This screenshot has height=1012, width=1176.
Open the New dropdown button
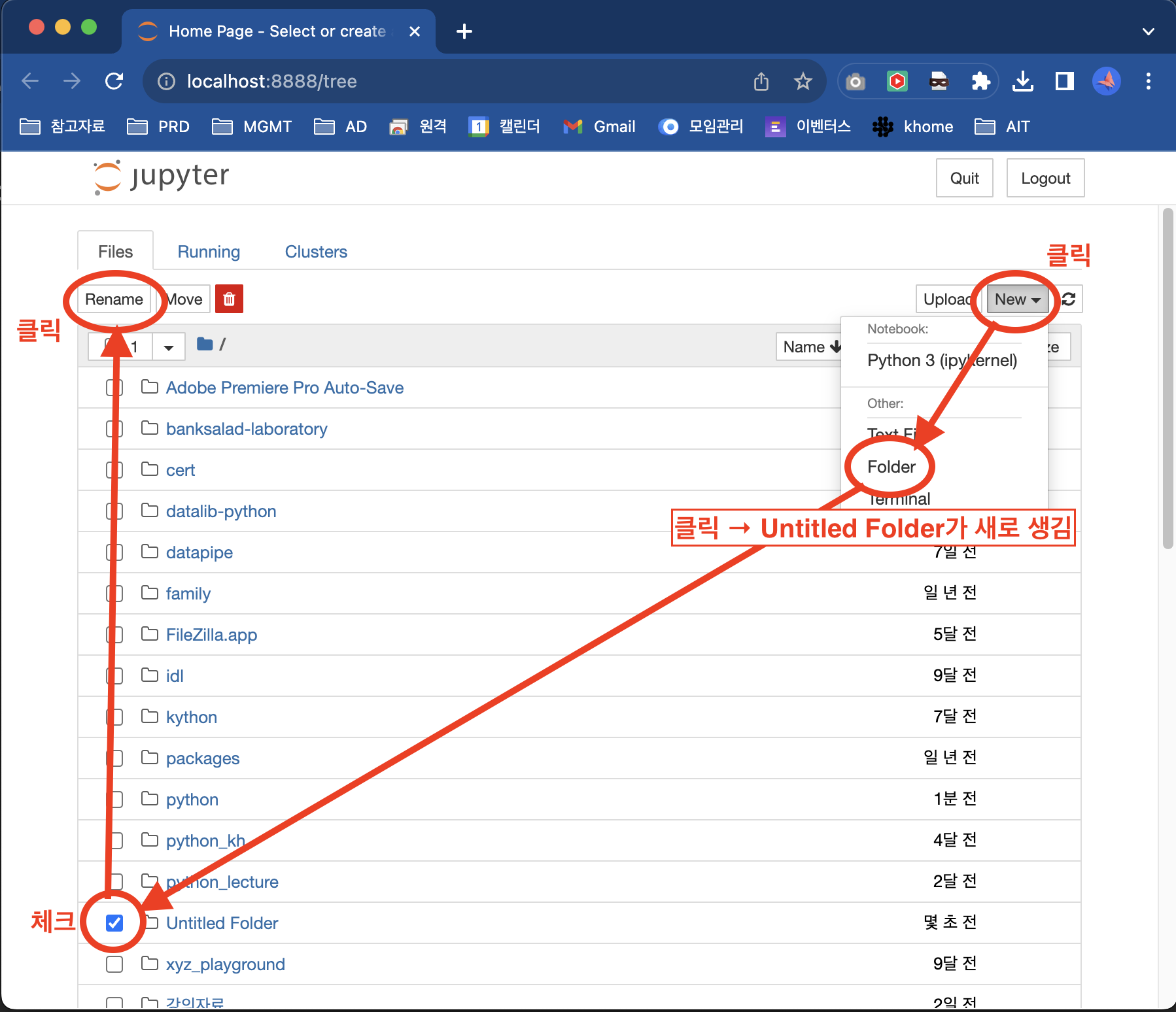pos(1017,299)
